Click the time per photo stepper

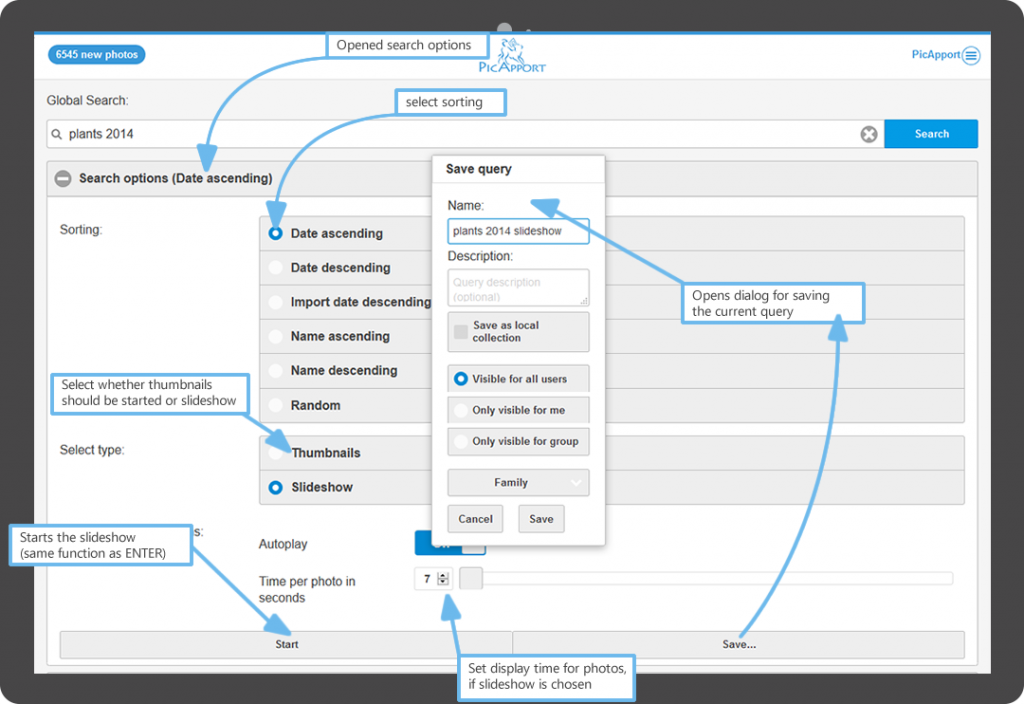[x=444, y=578]
